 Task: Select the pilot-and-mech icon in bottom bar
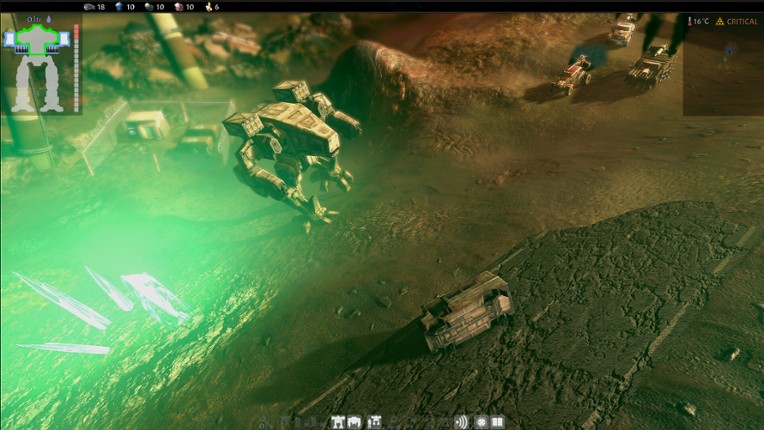click(x=376, y=422)
